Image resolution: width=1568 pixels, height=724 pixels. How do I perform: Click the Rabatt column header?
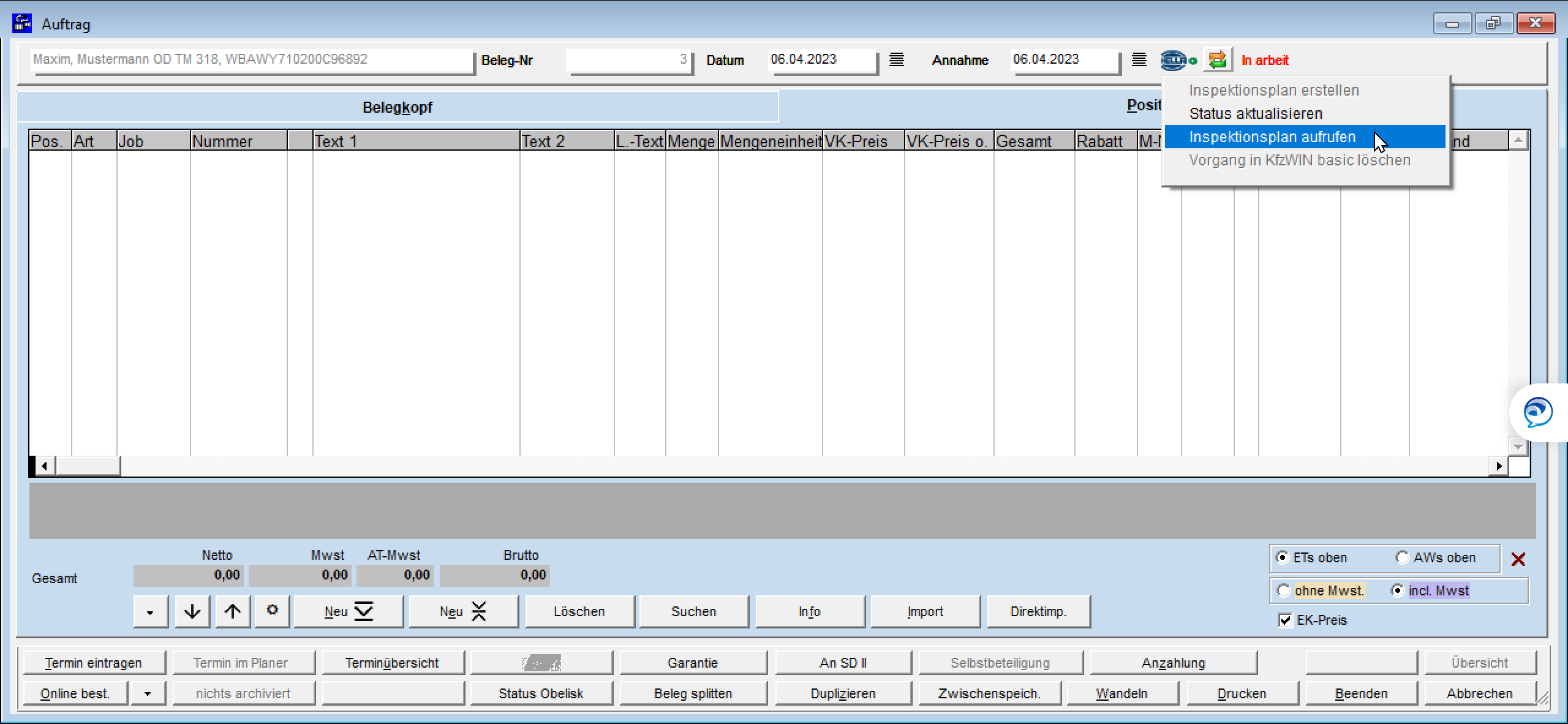click(x=1106, y=141)
